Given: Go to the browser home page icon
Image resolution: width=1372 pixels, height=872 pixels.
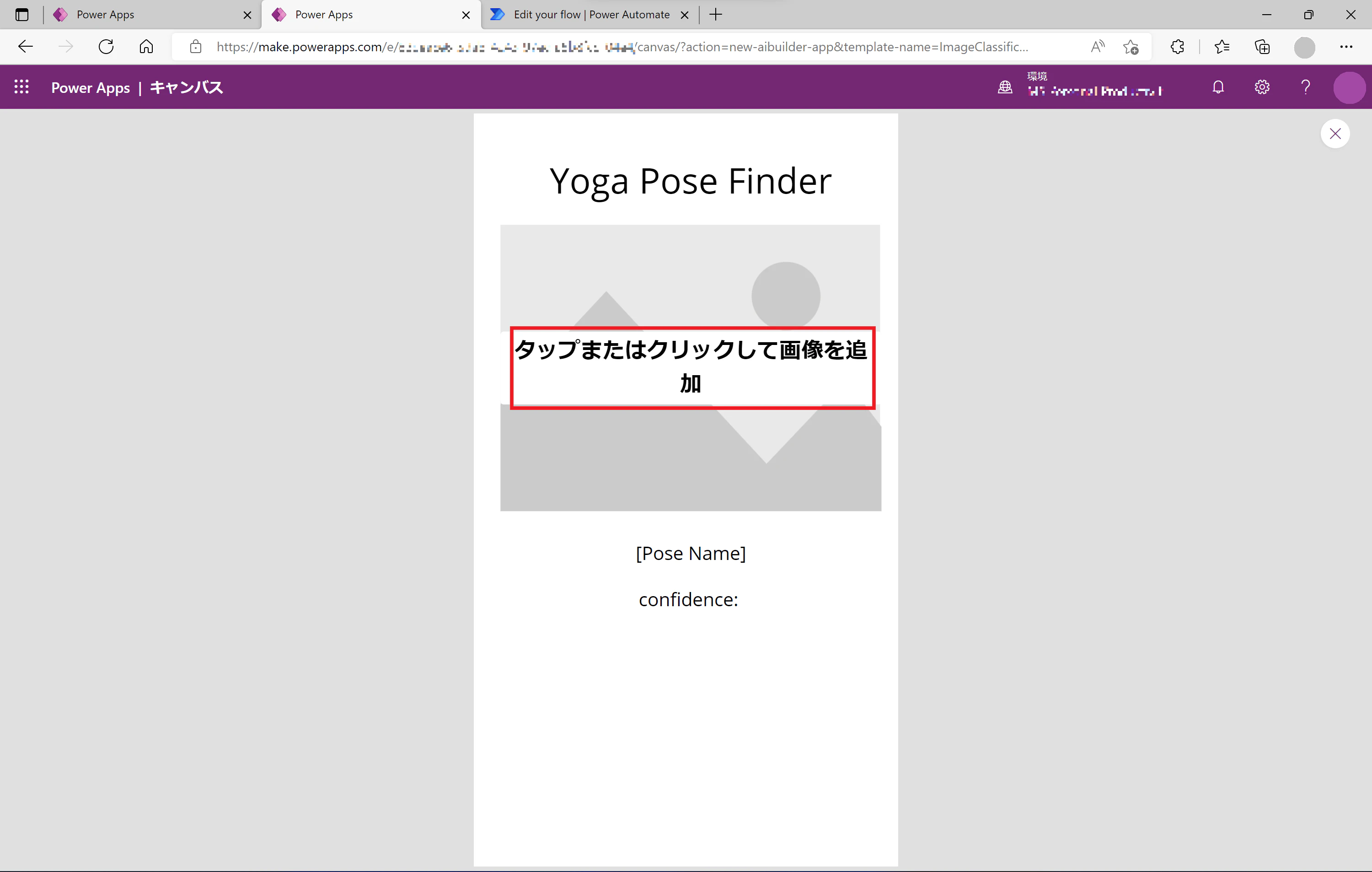Looking at the screenshot, I should pyautogui.click(x=146, y=47).
